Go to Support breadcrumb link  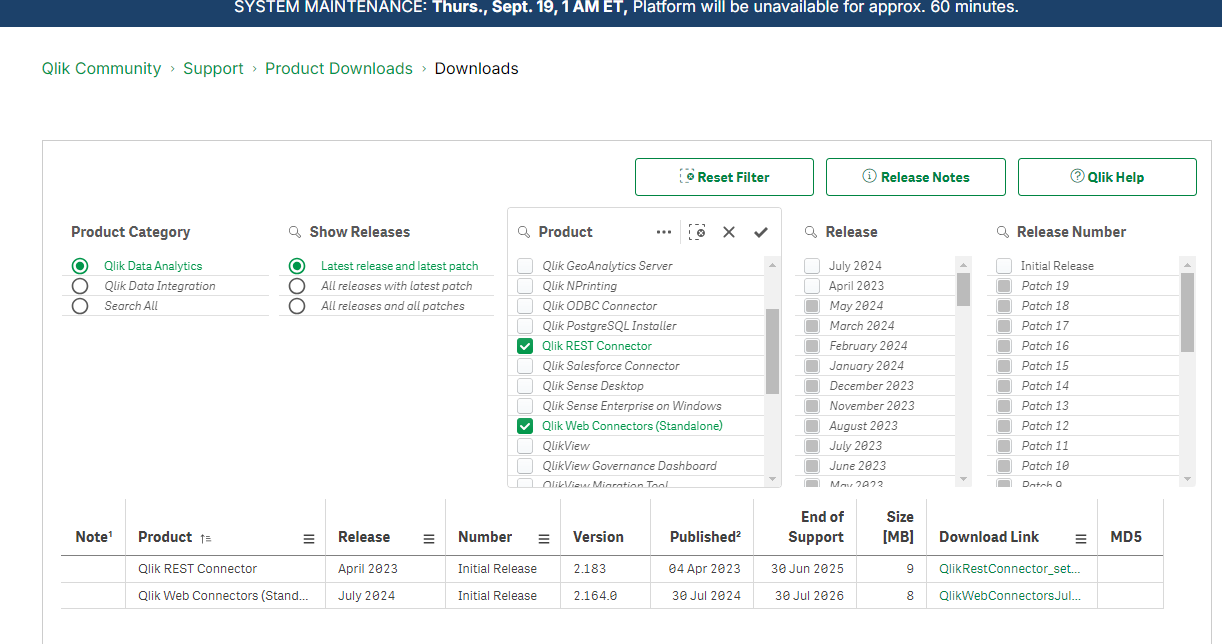[213, 69]
